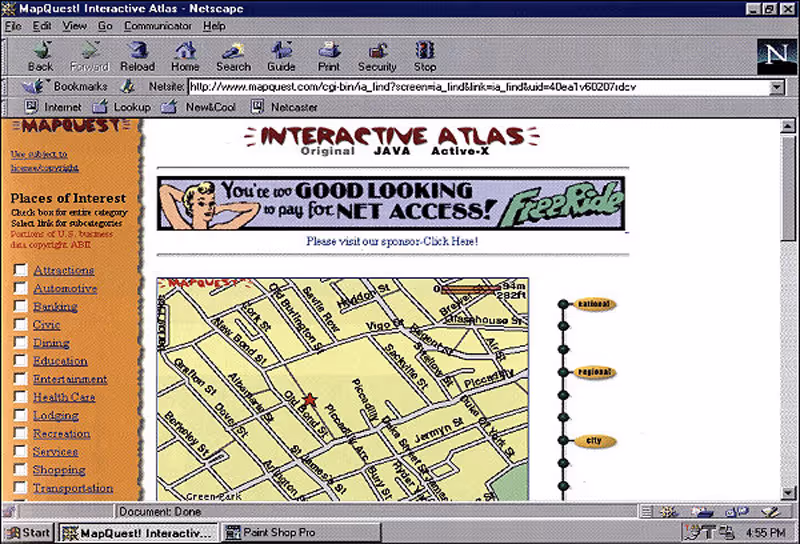Screen dimensions: 800x544
Task: Open the Attractions subcategory link
Action: coord(64,270)
